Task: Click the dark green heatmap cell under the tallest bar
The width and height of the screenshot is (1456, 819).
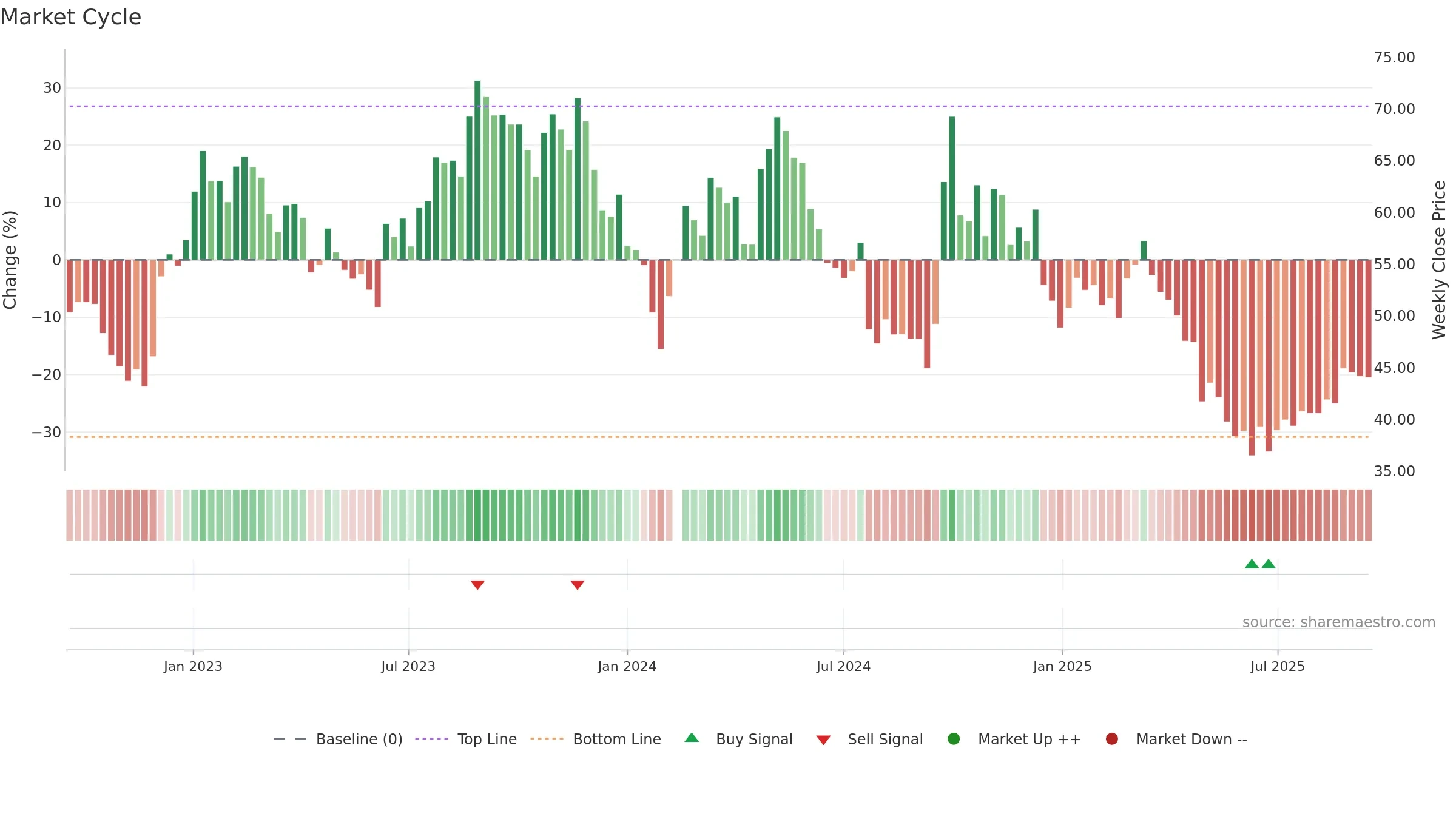Action: (477, 514)
